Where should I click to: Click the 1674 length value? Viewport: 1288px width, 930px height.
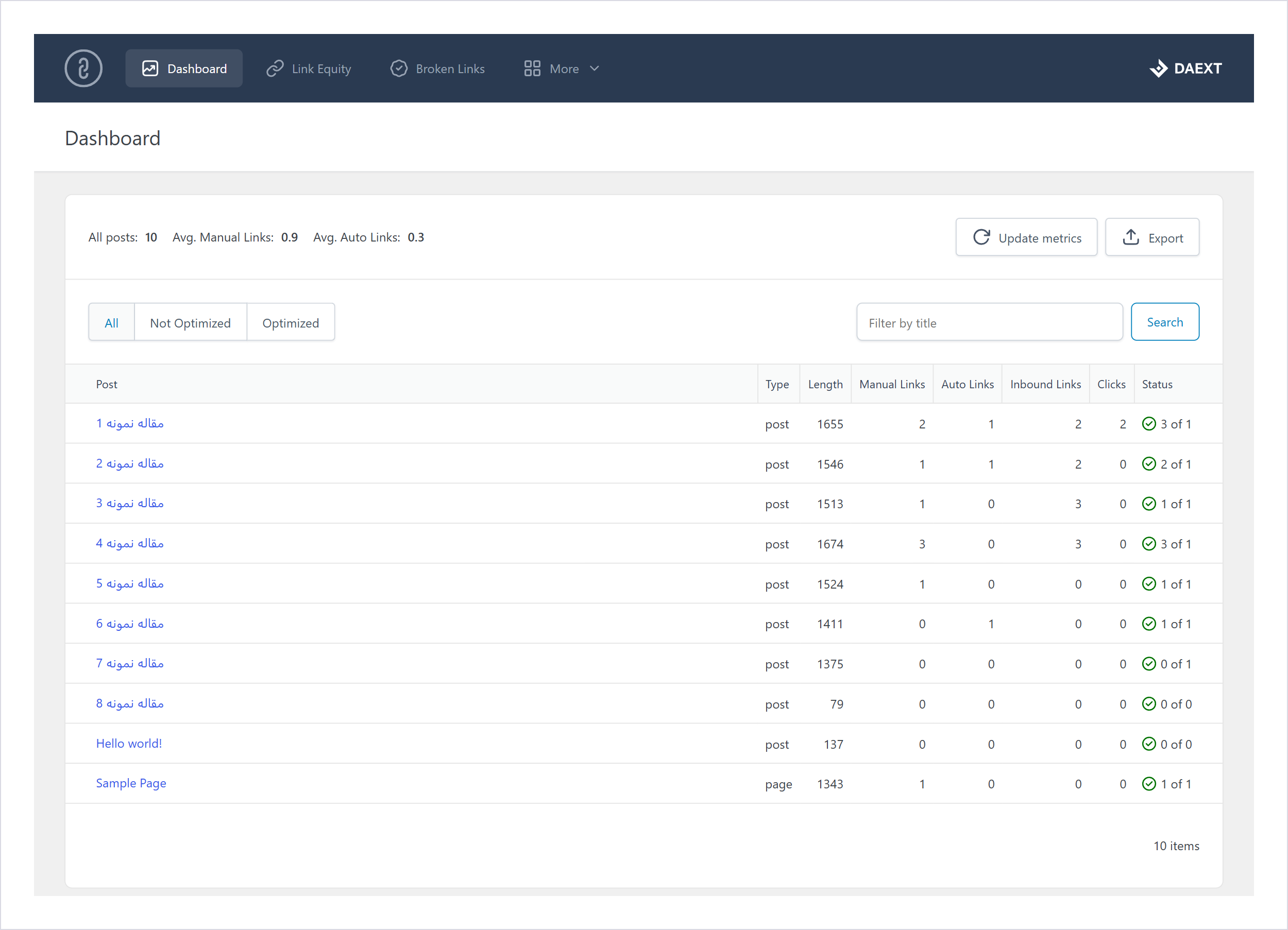tap(829, 544)
